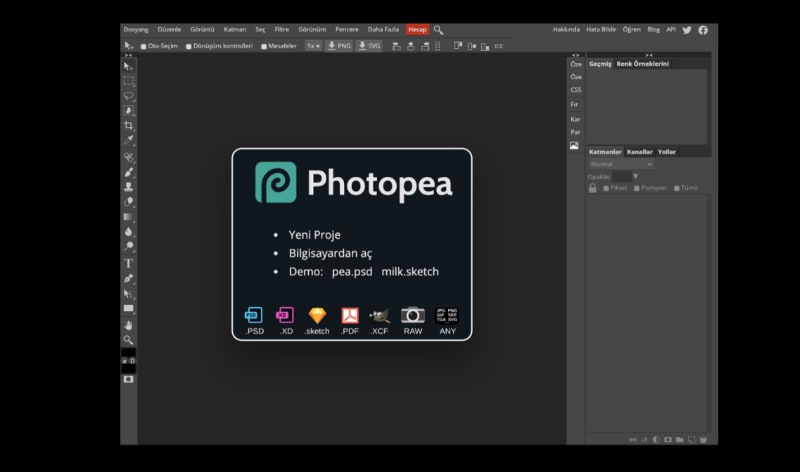Image resolution: width=800 pixels, height=472 pixels.
Task: Expand the left toolbar arrows
Action: point(128,55)
